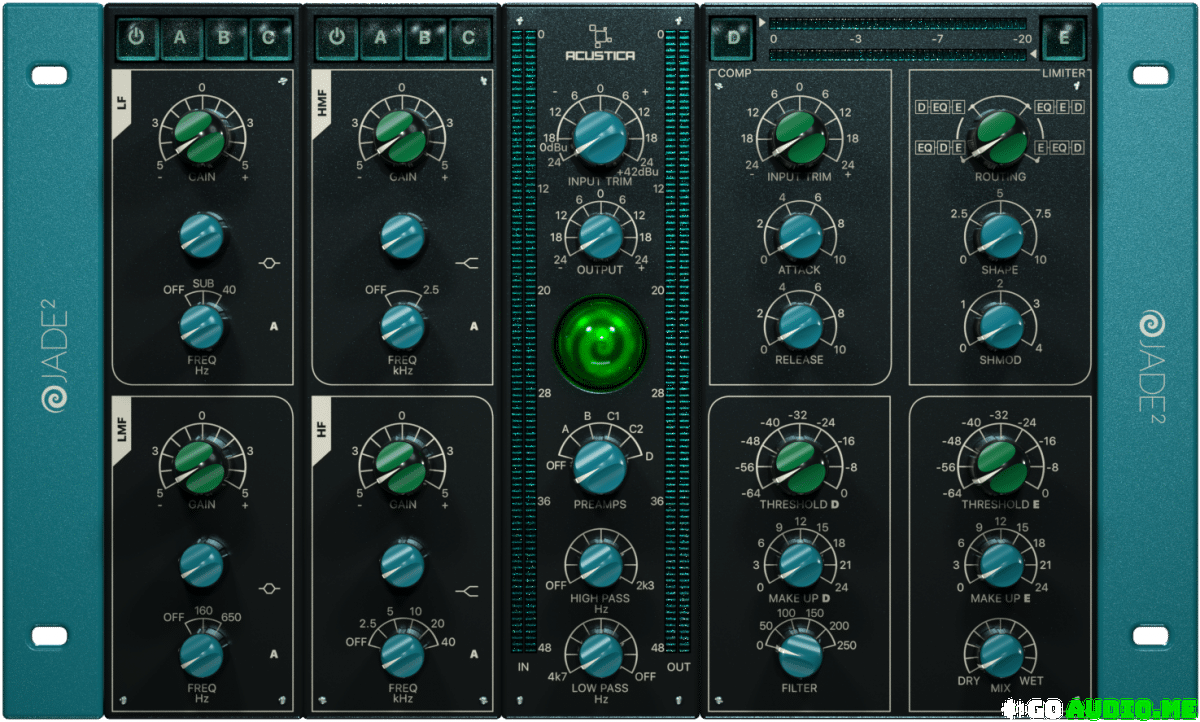Click the dry/wet MIX knob
This screenshot has height=722, width=1200.
(1001, 651)
